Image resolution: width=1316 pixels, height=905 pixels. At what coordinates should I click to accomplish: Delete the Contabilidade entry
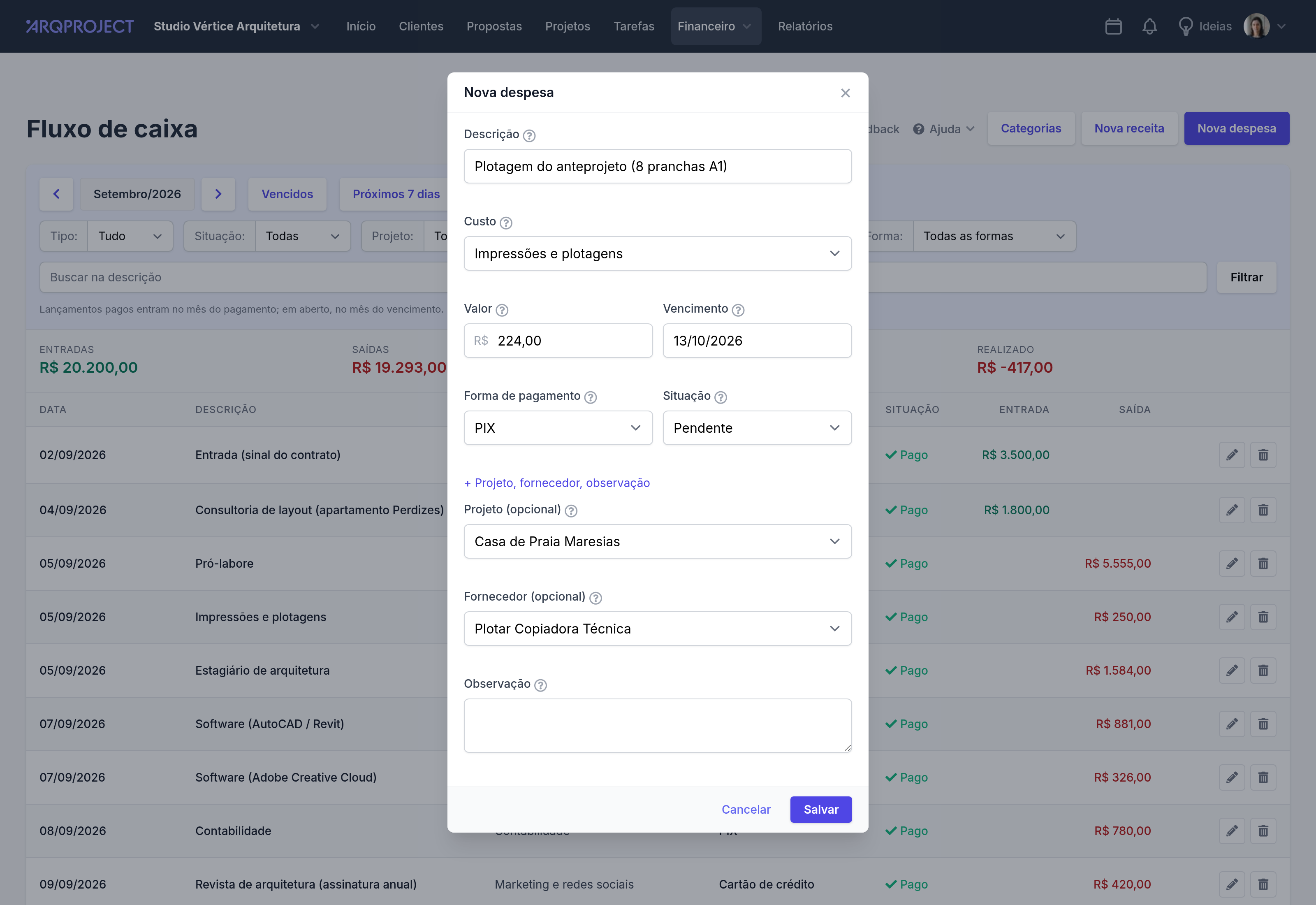1263,831
